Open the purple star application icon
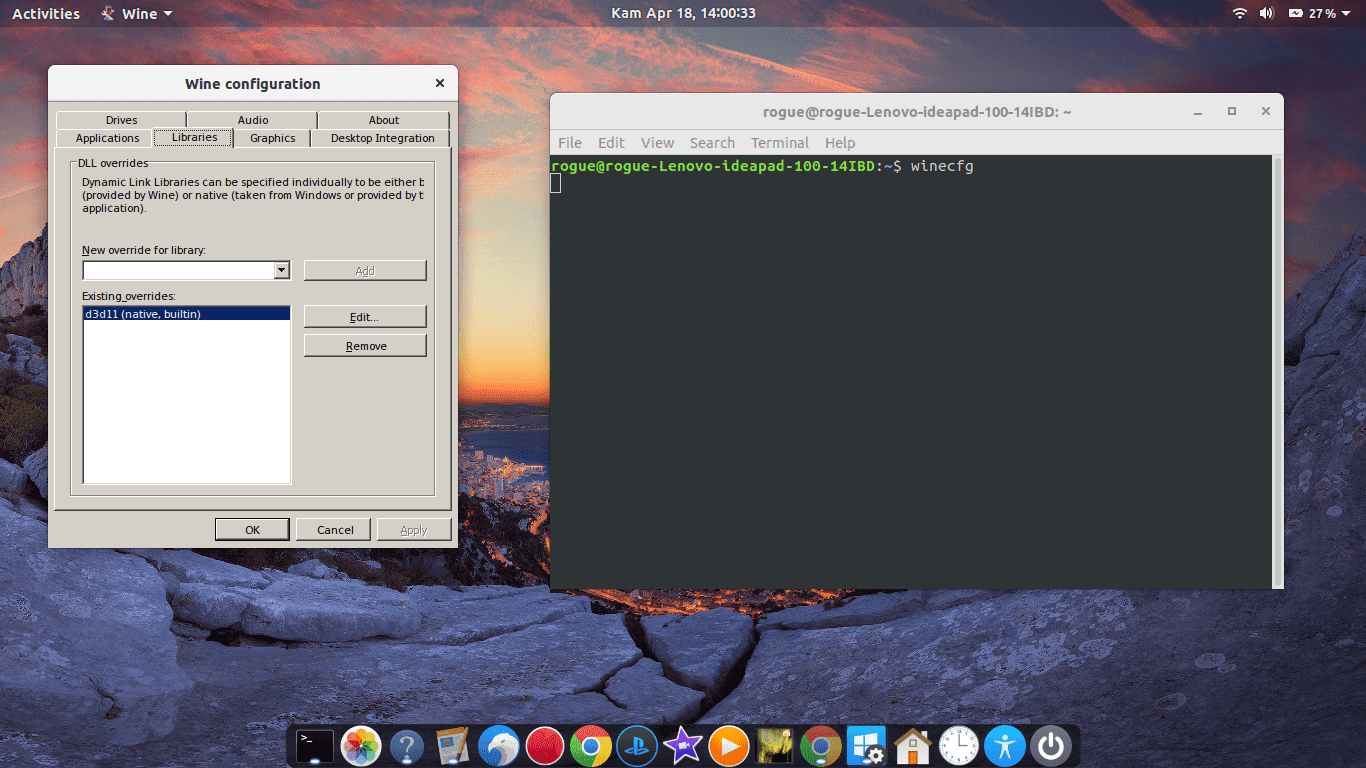1366x768 pixels. 682,745
